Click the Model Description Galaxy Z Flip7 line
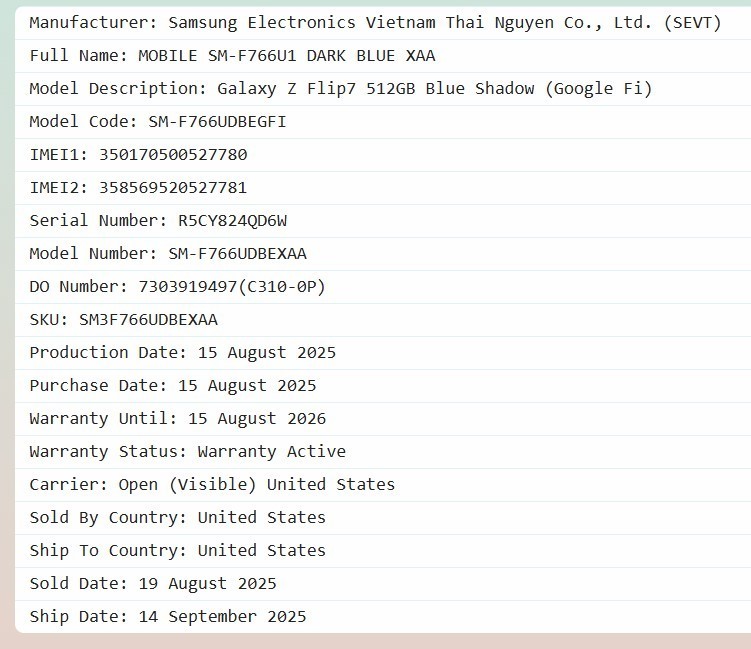The width and height of the screenshot is (751, 649). [340, 89]
